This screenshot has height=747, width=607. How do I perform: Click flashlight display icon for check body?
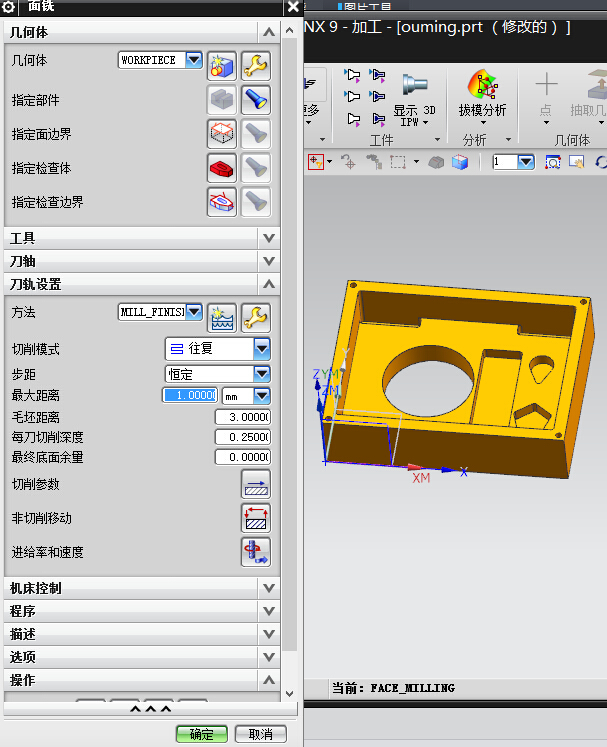tap(256, 168)
